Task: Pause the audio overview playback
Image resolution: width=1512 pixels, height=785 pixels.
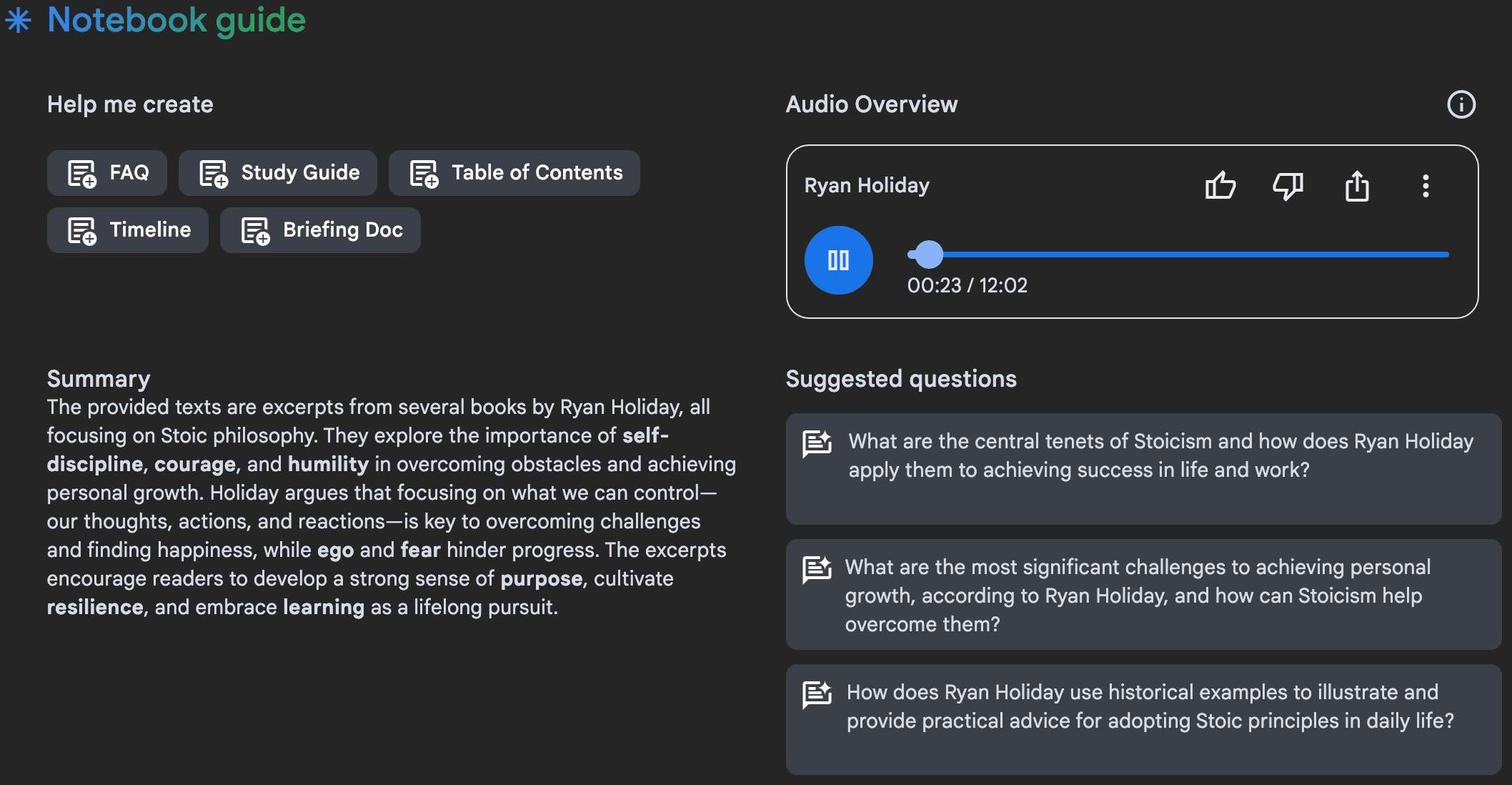Action: click(838, 260)
